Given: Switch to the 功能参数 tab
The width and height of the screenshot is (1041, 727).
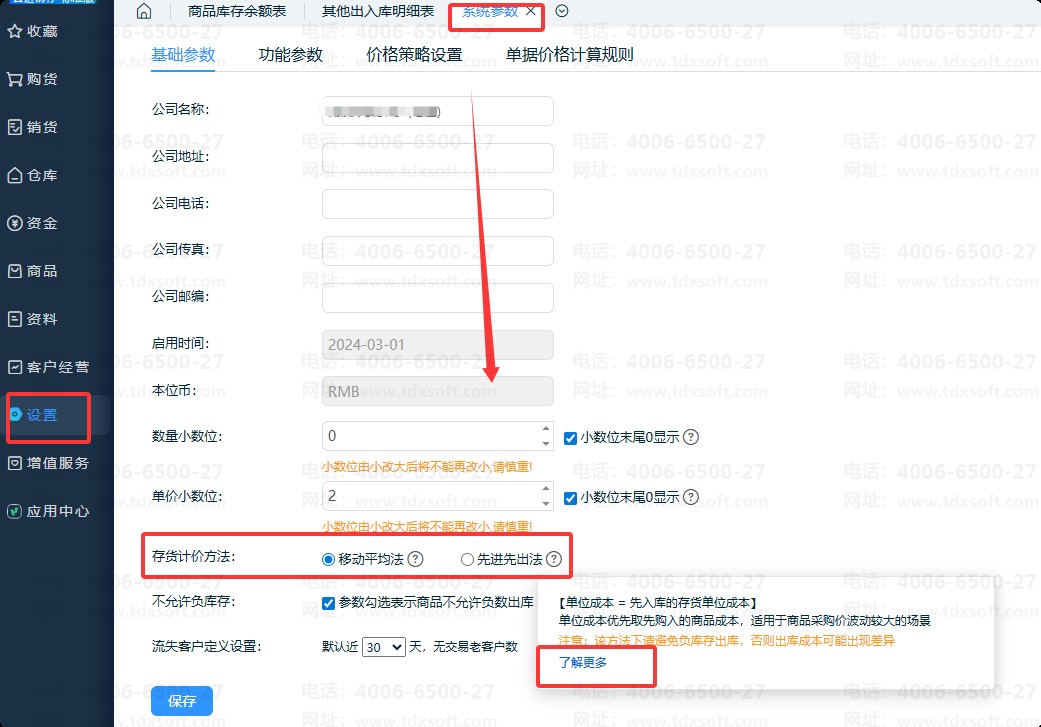Looking at the screenshot, I should (x=290, y=55).
